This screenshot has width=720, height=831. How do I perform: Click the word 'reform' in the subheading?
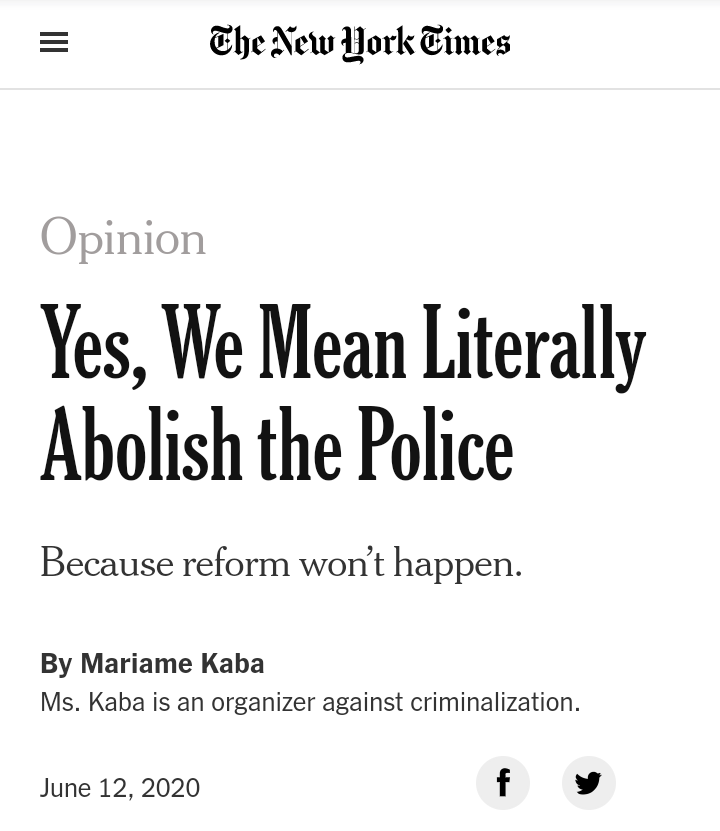[x=236, y=563]
